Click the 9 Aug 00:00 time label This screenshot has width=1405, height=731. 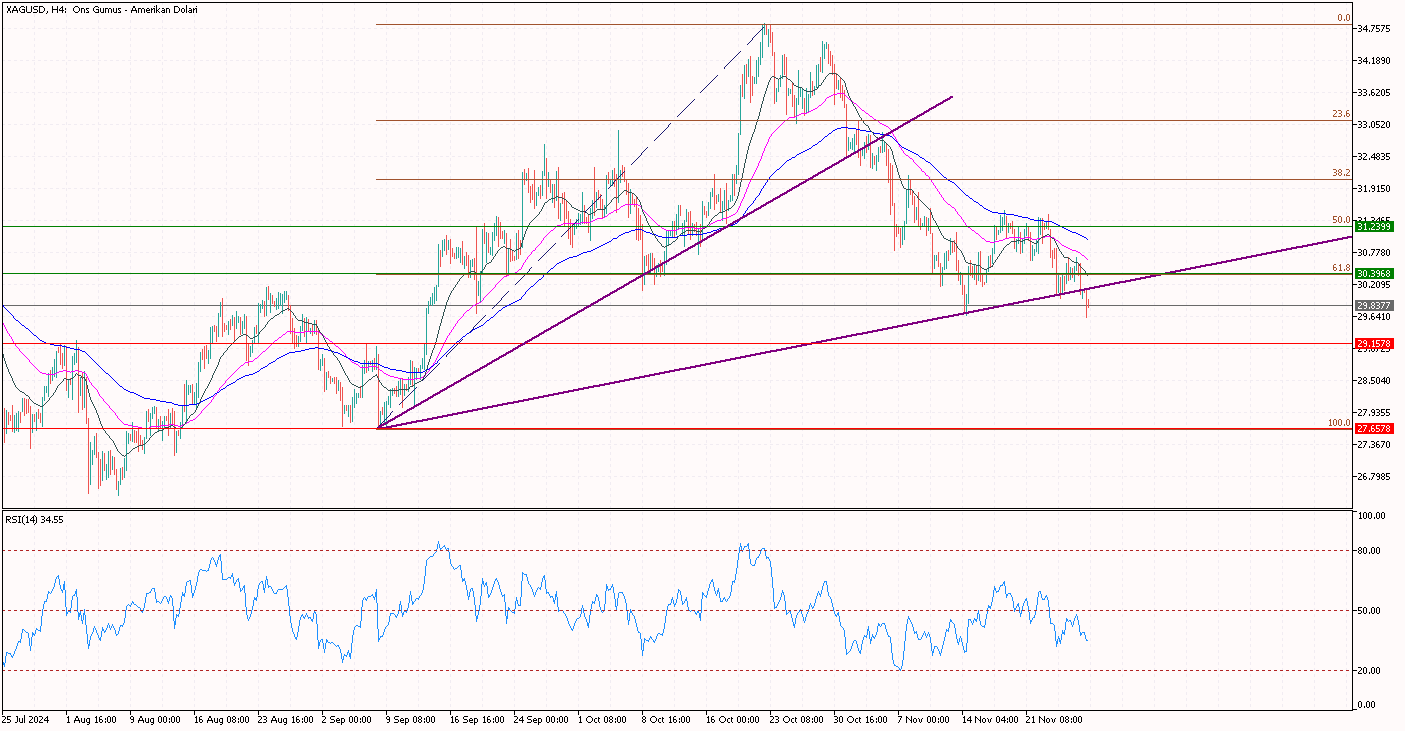(x=155, y=720)
